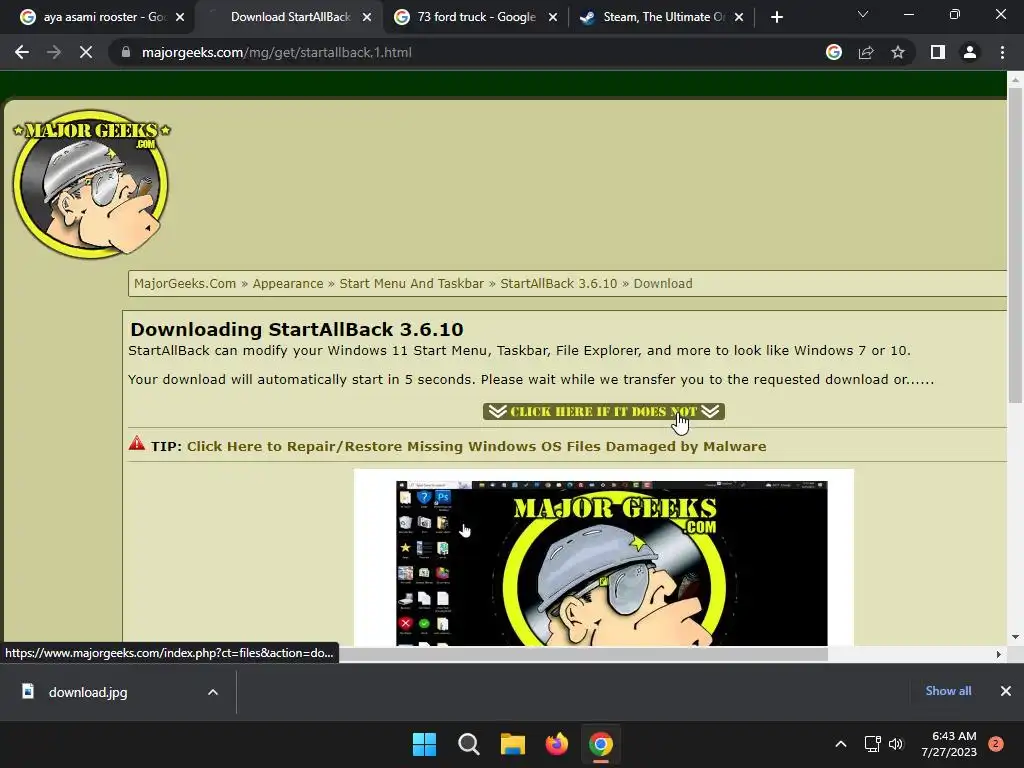The image size is (1024, 768).
Task: Close the Download StartAllBack tab
Action: click(367, 17)
